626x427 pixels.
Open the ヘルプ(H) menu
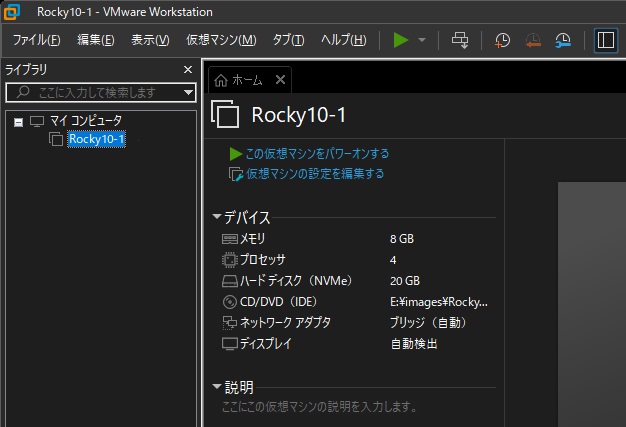click(x=344, y=40)
